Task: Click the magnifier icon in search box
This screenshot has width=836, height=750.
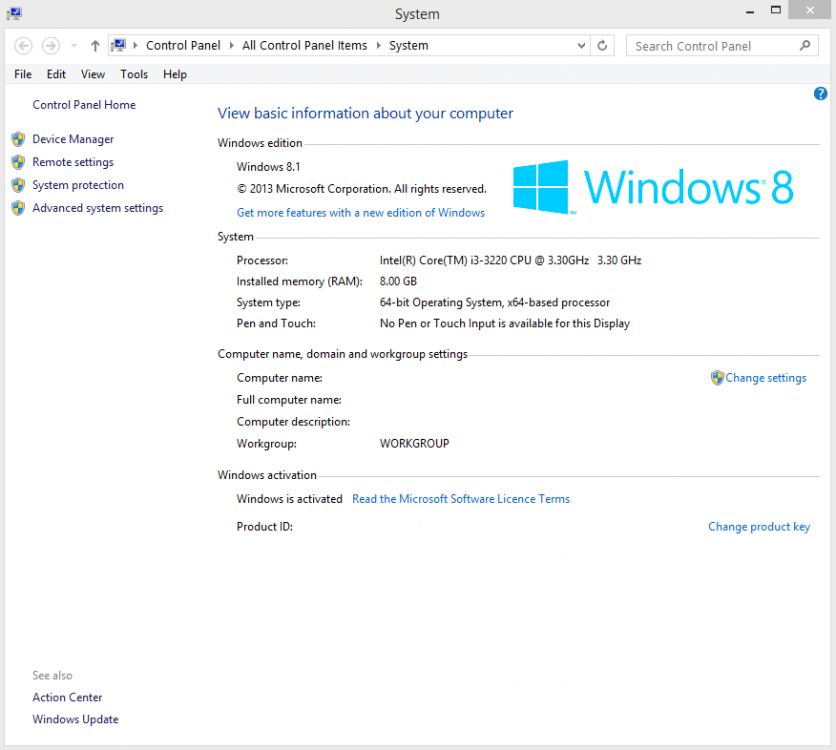Action: coord(804,46)
